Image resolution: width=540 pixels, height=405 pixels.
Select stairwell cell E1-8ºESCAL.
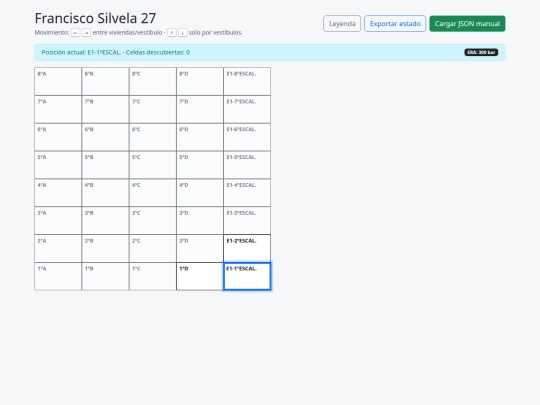pyautogui.click(x=247, y=81)
